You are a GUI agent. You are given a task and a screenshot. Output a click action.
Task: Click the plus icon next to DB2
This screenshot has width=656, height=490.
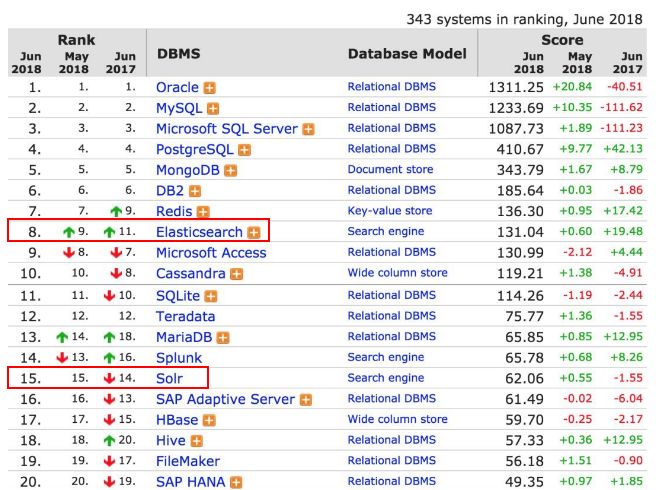[195, 191]
